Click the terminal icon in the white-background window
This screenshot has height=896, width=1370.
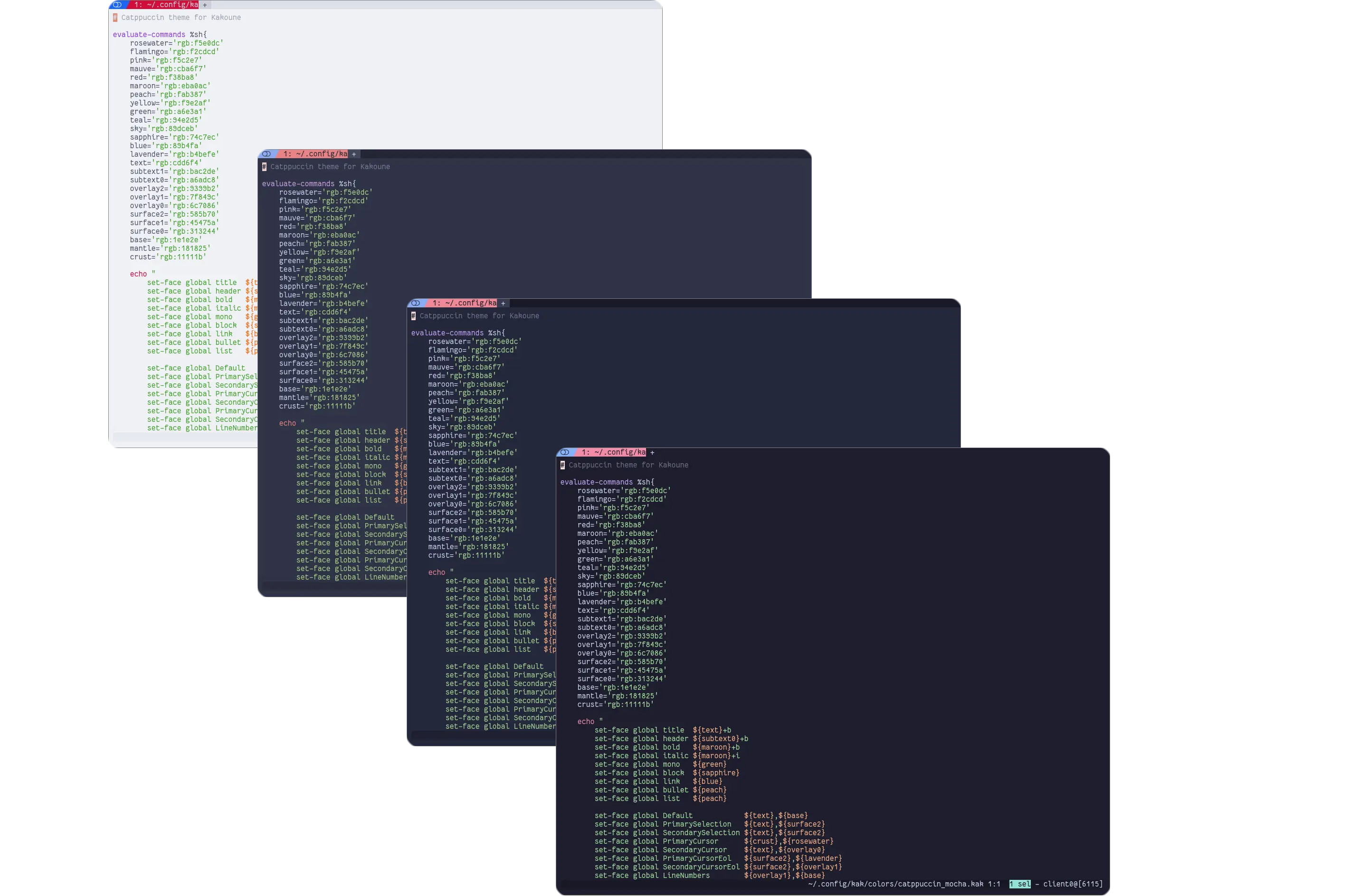click(x=117, y=5)
